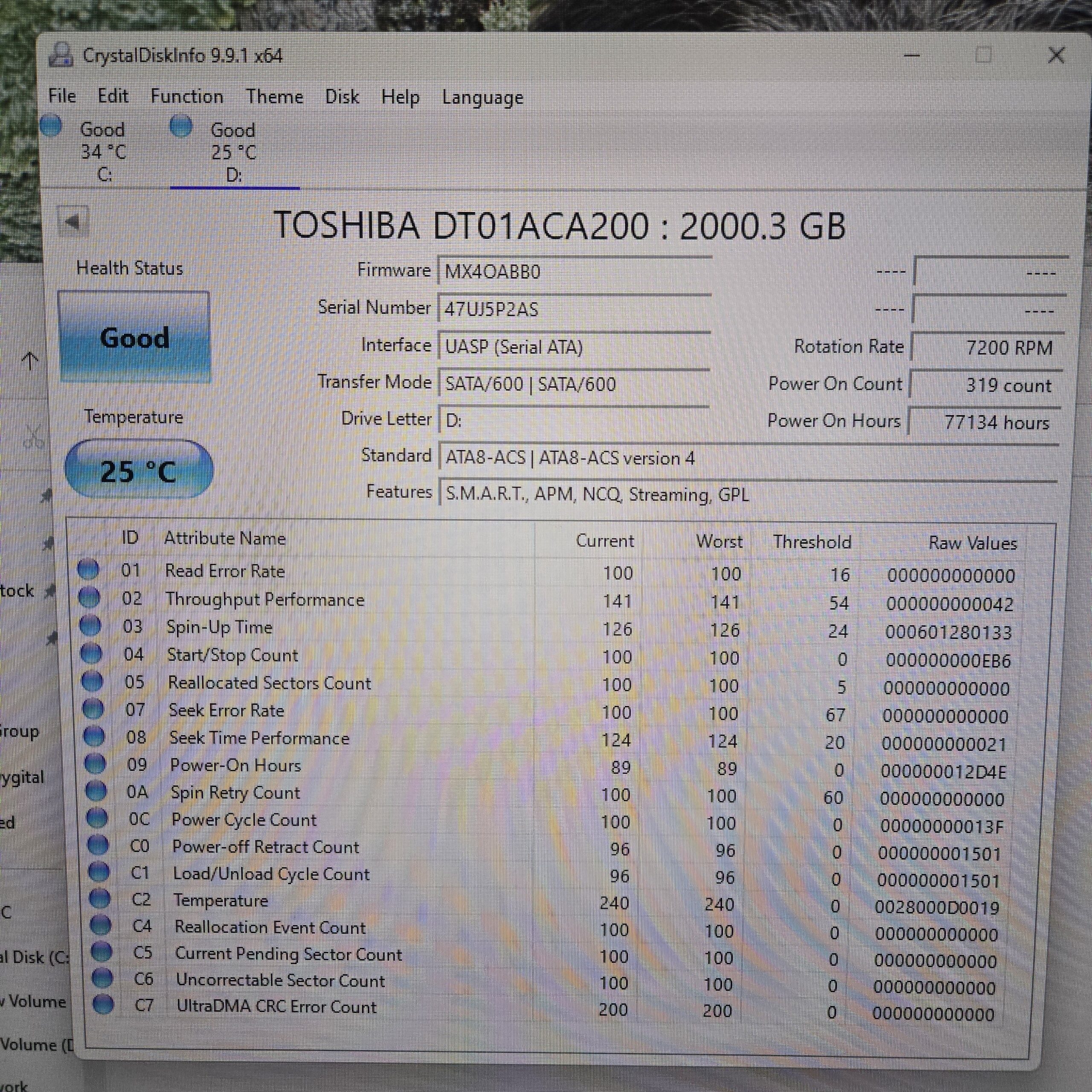Click status orb for Seek Time Performance
Image resolution: width=1092 pixels, height=1092 pixels.
click(94, 737)
